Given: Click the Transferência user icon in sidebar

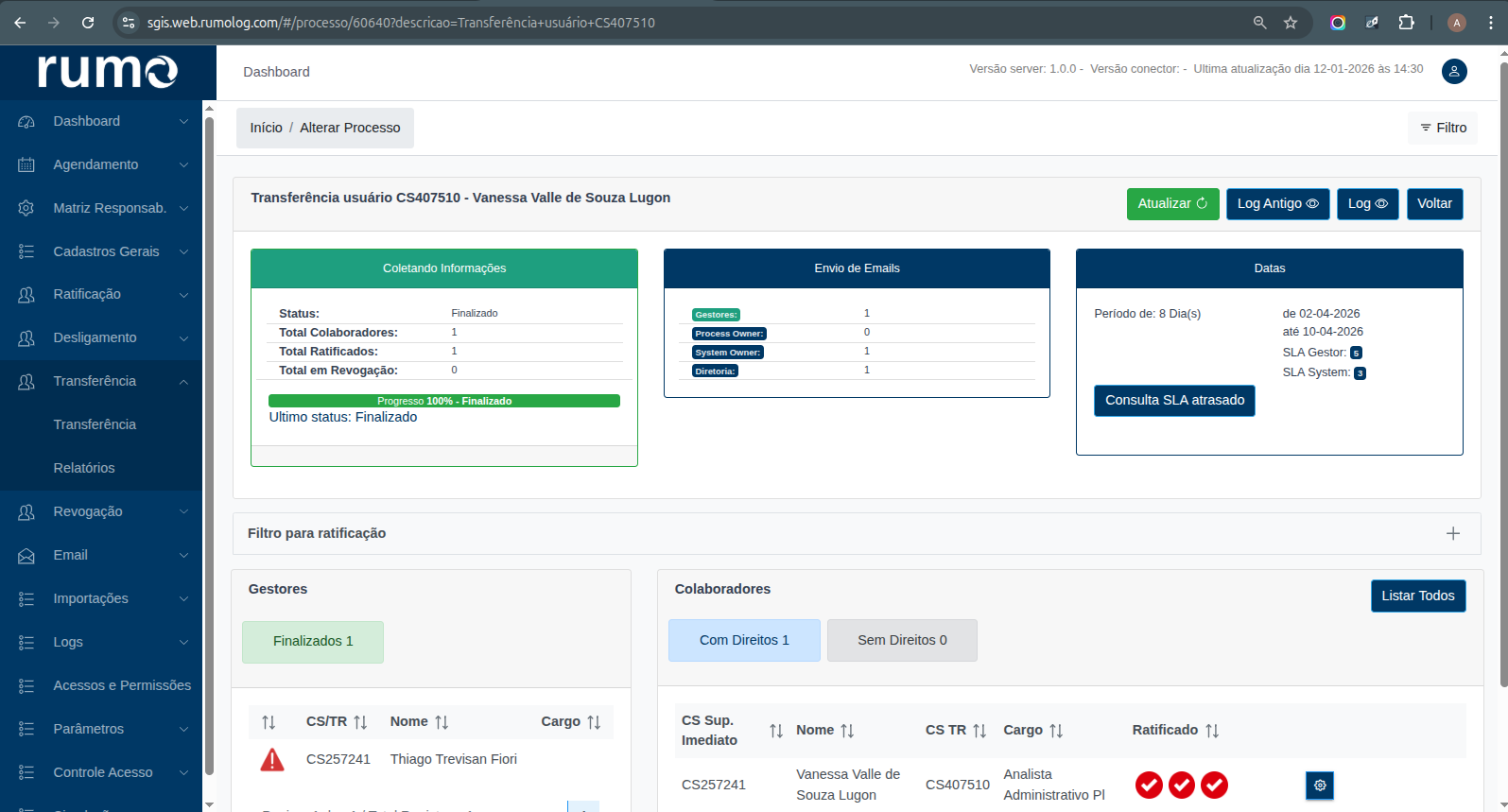Looking at the screenshot, I should point(26,382).
